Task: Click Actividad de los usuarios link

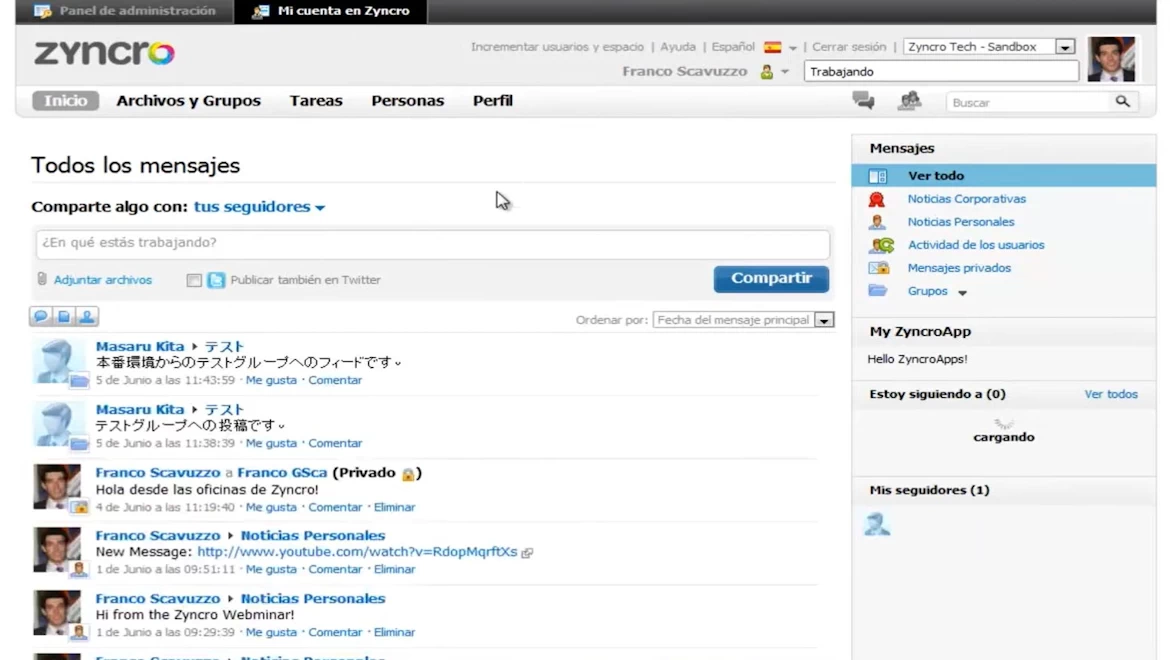Action: coord(975,245)
